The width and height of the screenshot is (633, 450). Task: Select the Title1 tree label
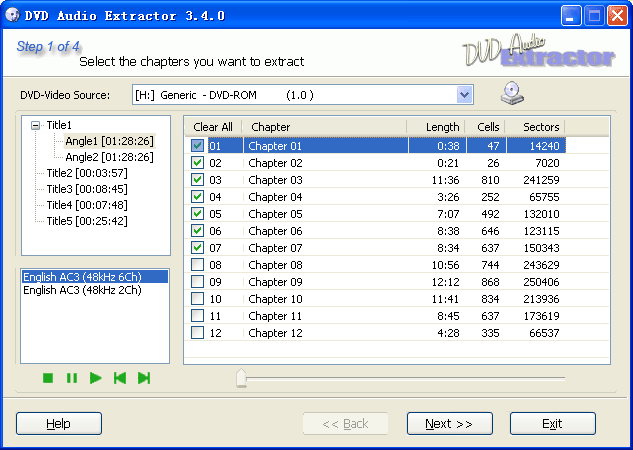[59, 125]
